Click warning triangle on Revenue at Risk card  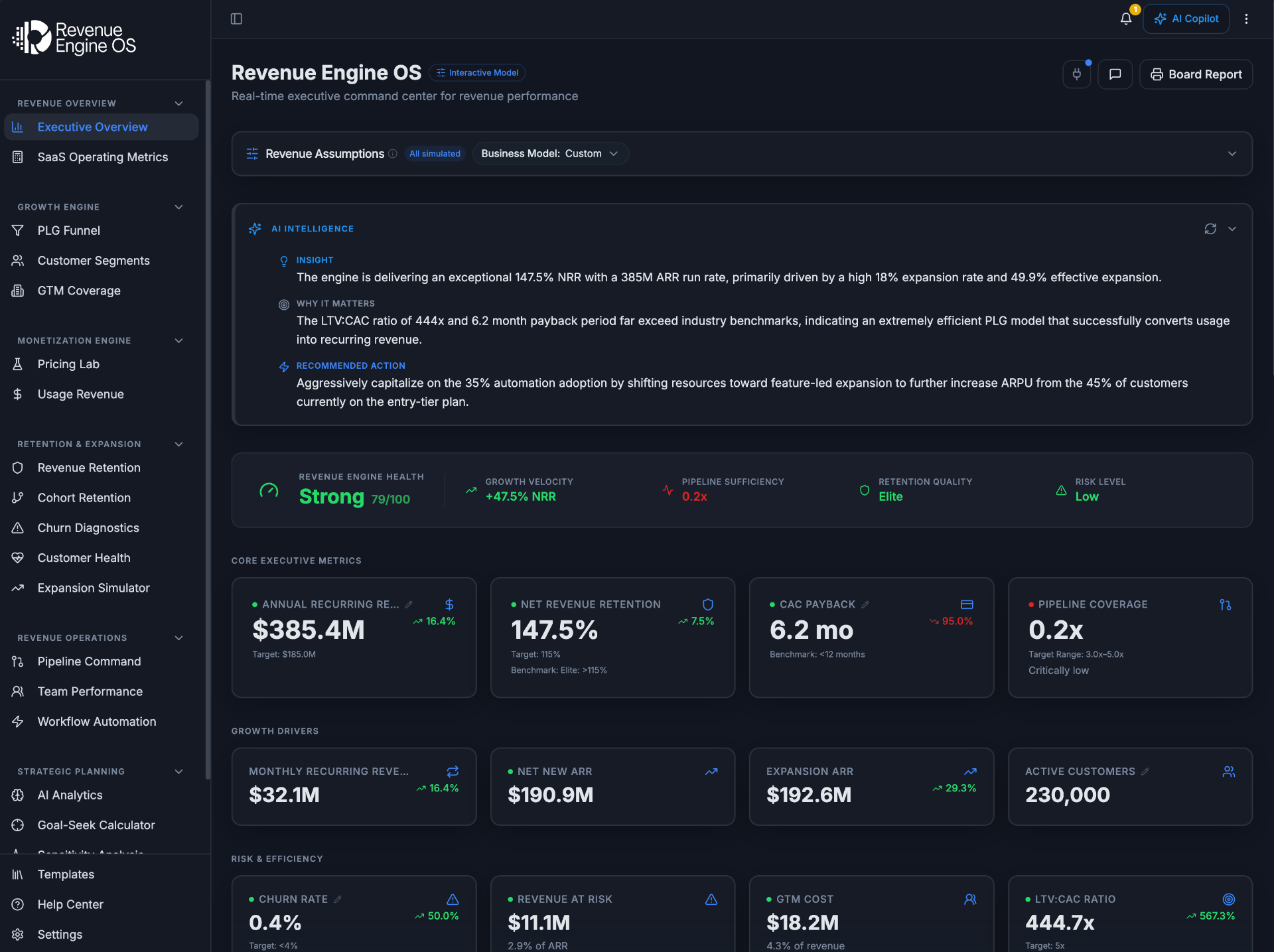click(x=711, y=900)
